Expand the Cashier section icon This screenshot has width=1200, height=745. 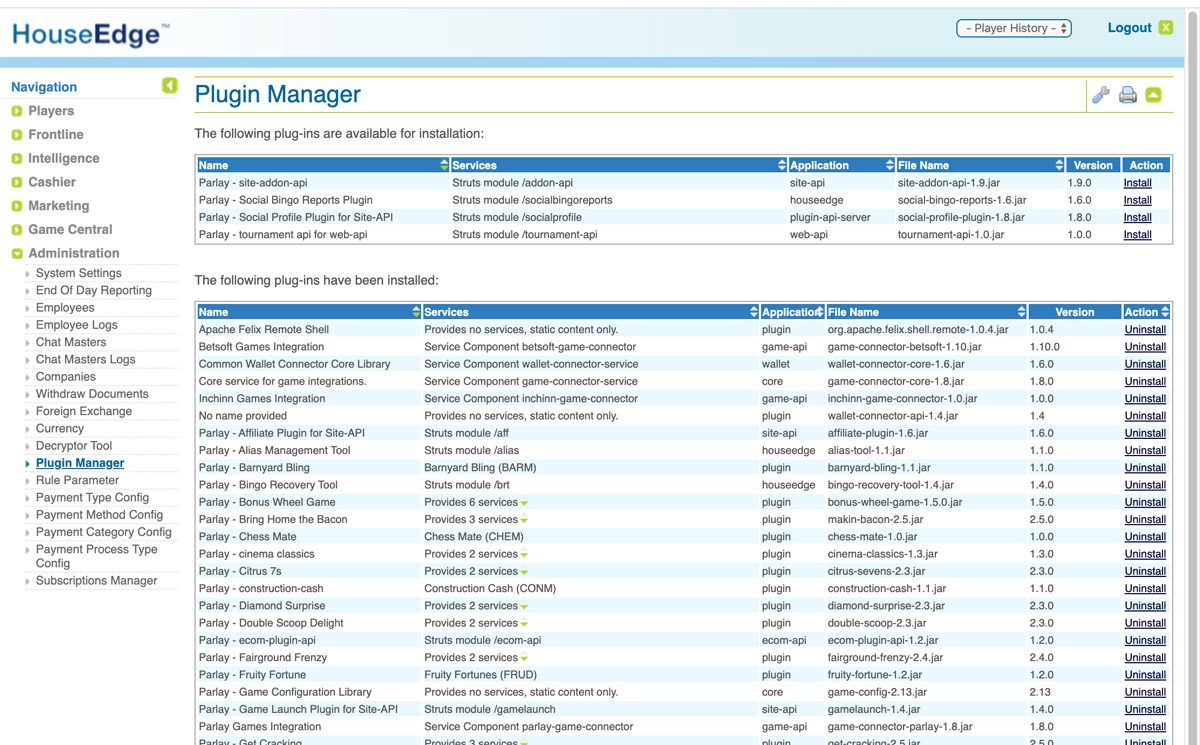17,183
